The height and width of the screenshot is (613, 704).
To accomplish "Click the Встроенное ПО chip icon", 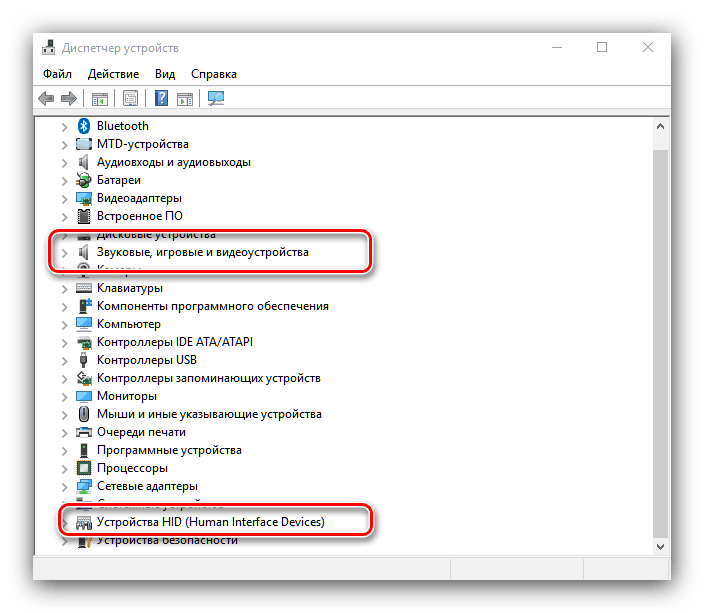I will click(x=84, y=216).
